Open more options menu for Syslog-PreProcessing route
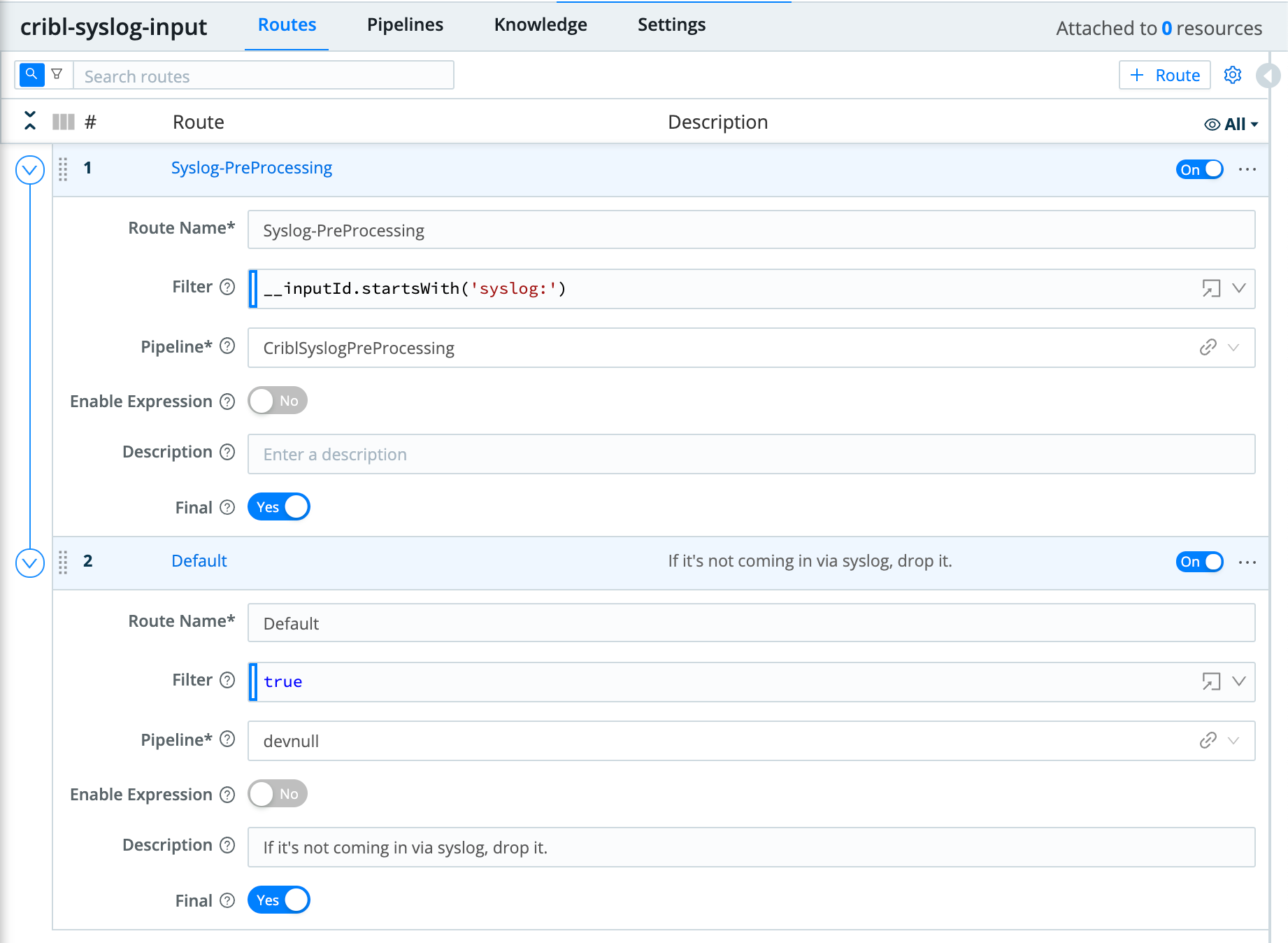1288x943 pixels. (x=1248, y=169)
